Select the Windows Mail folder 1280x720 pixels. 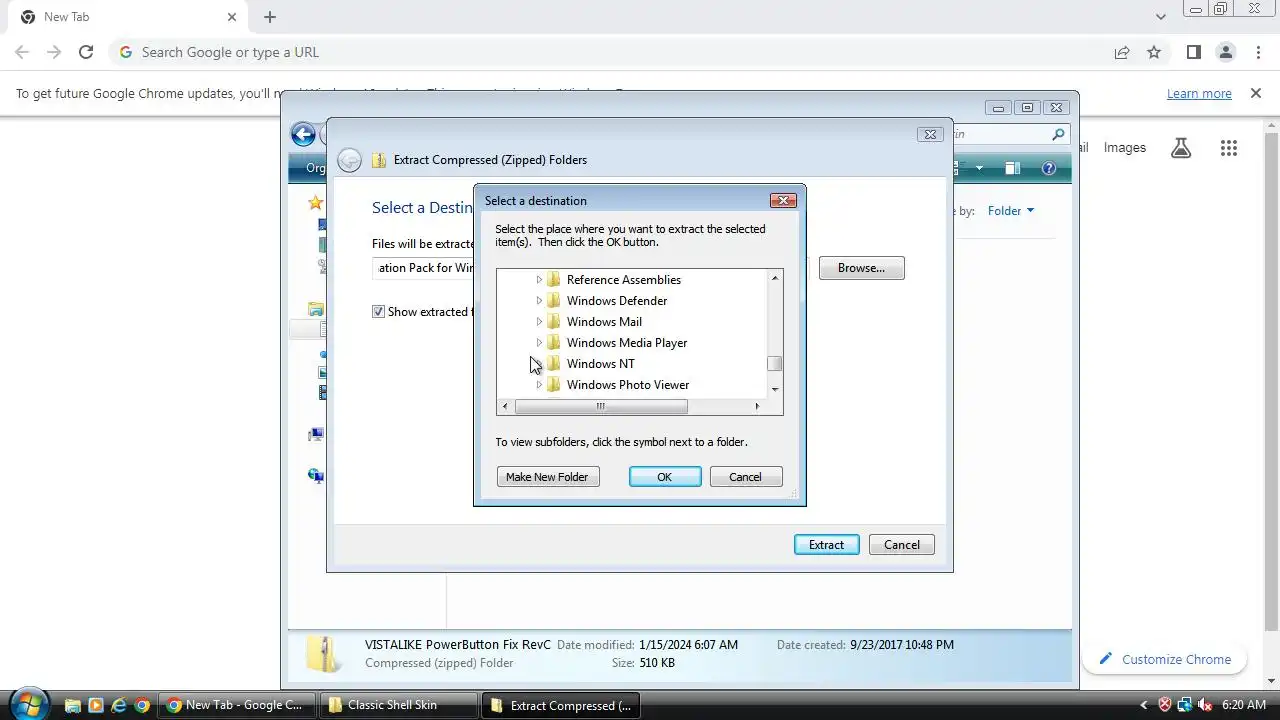(604, 322)
